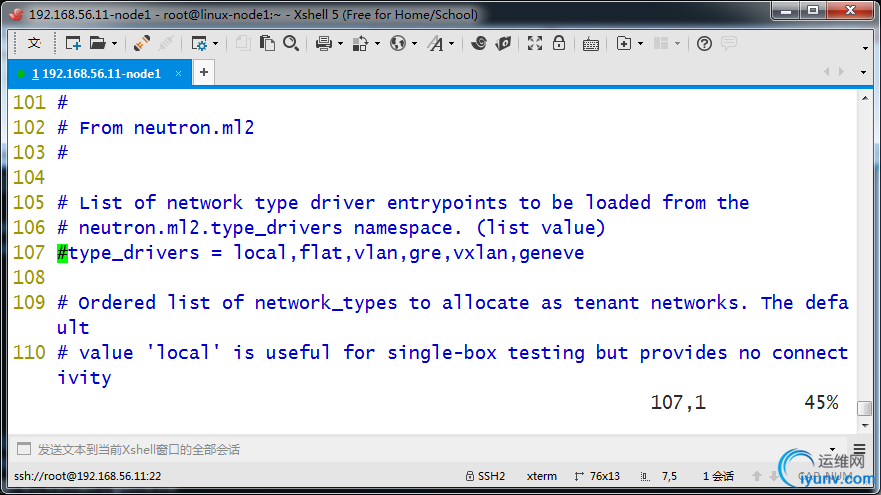This screenshot has height=495, width=881.
Task: Click the lock screen padlock icon
Action: click(x=559, y=43)
